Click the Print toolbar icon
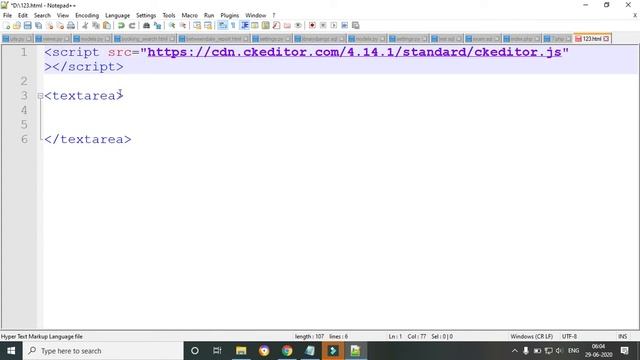 [71, 25]
